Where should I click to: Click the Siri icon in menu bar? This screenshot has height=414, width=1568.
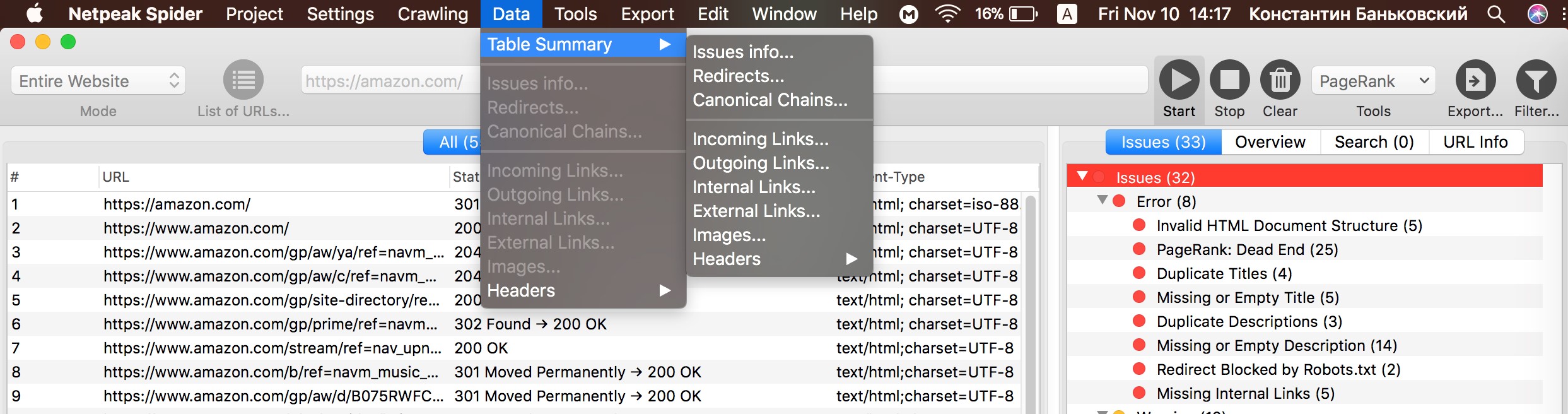[x=1537, y=14]
